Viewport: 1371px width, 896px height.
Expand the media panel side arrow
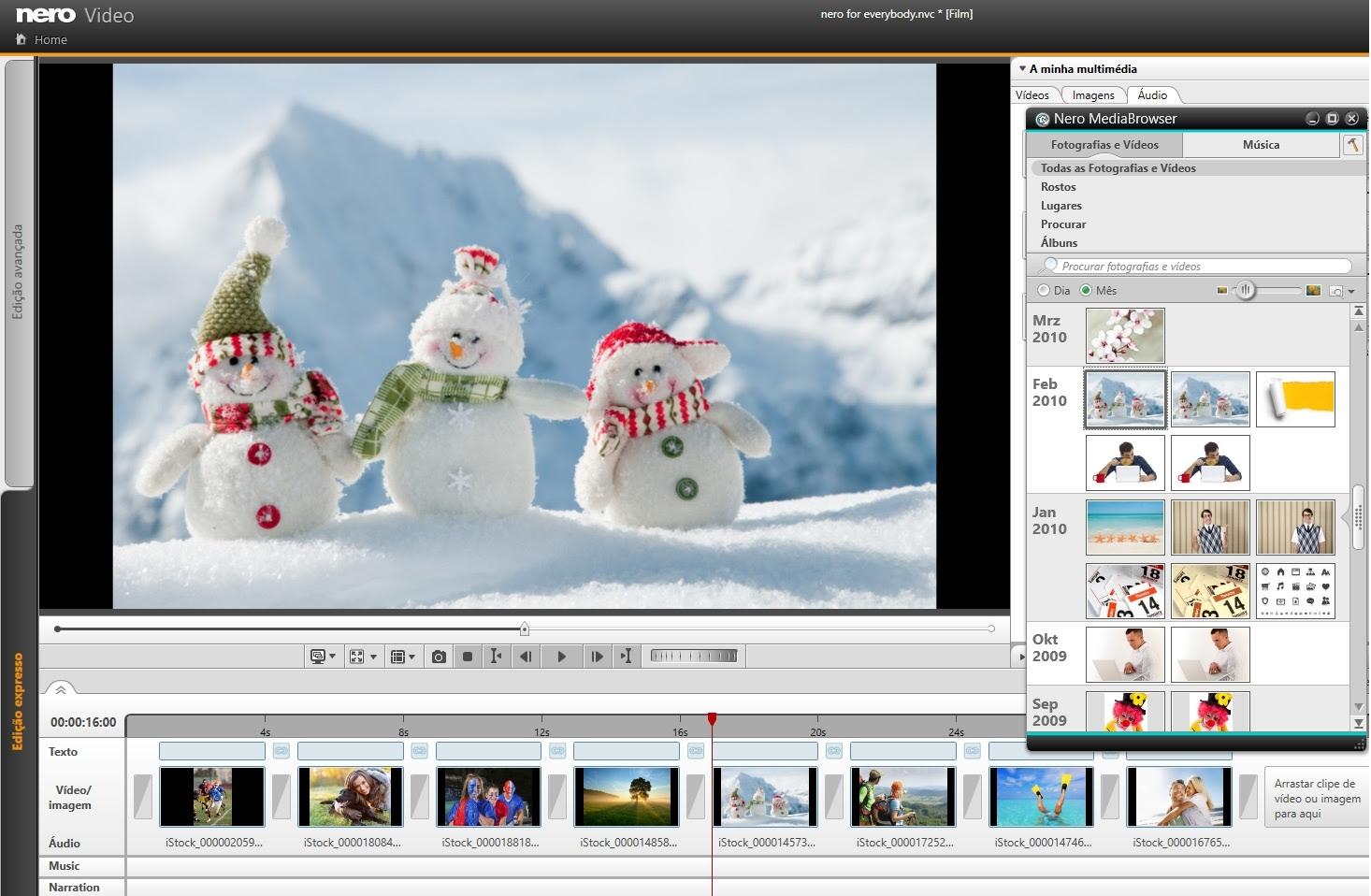[1020, 657]
